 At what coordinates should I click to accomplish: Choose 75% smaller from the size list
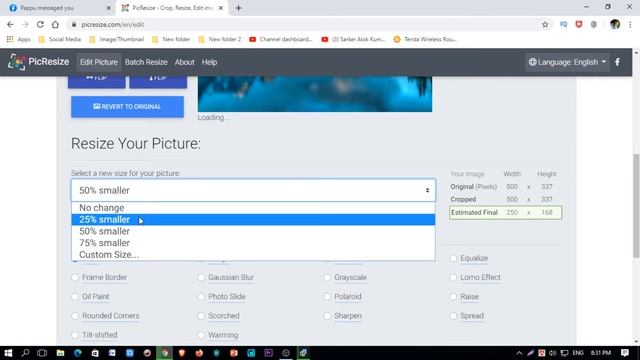tap(253, 243)
